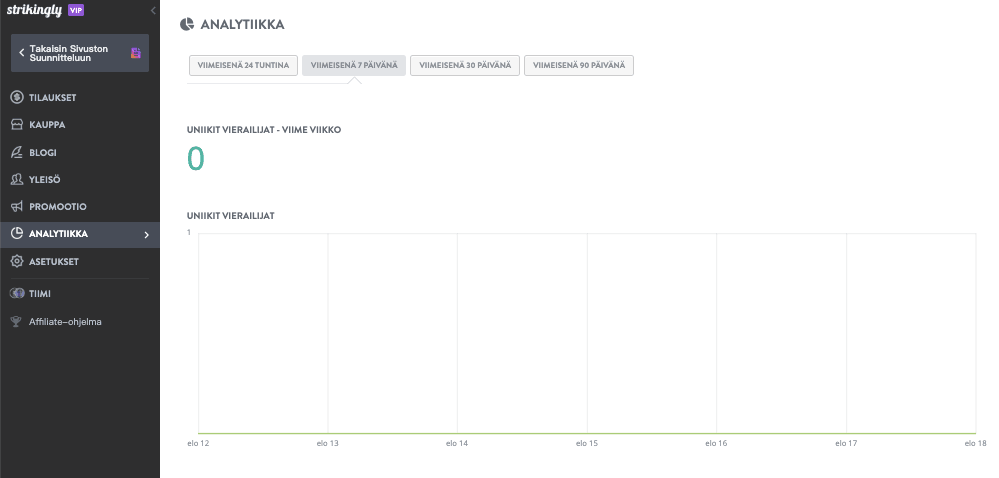This screenshot has height=478, width=999.
Task: Collapse the sidebar with top chevron
Action: [153, 10]
